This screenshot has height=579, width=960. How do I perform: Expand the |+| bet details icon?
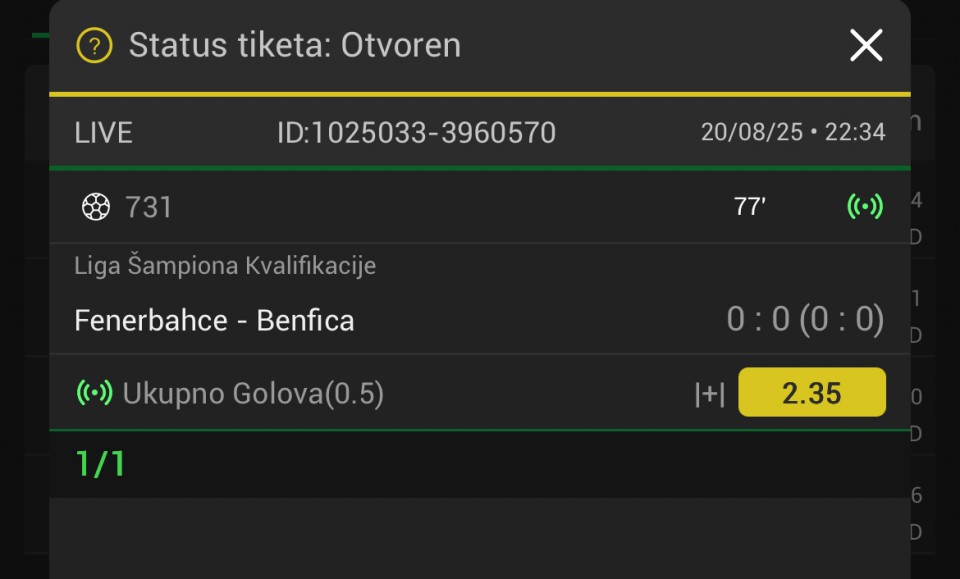tap(710, 394)
